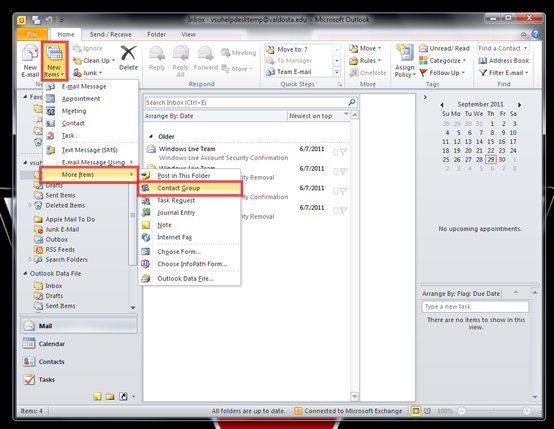The width and height of the screenshot is (554, 429).
Task: Switch to Reading view in status bar
Action: click(x=428, y=411)
